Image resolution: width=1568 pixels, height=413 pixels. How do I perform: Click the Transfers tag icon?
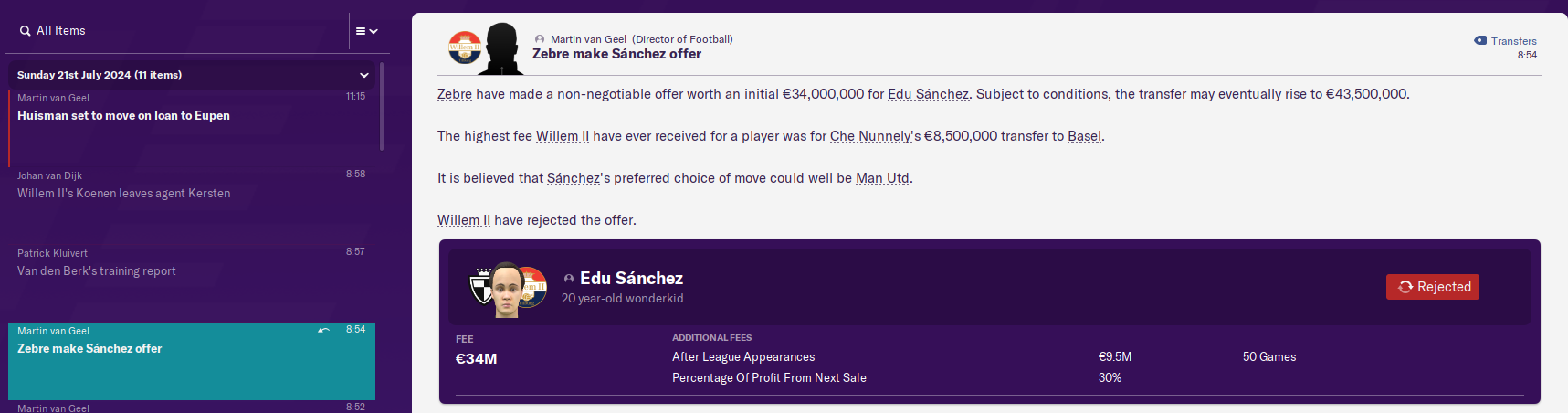point(1480,40)
